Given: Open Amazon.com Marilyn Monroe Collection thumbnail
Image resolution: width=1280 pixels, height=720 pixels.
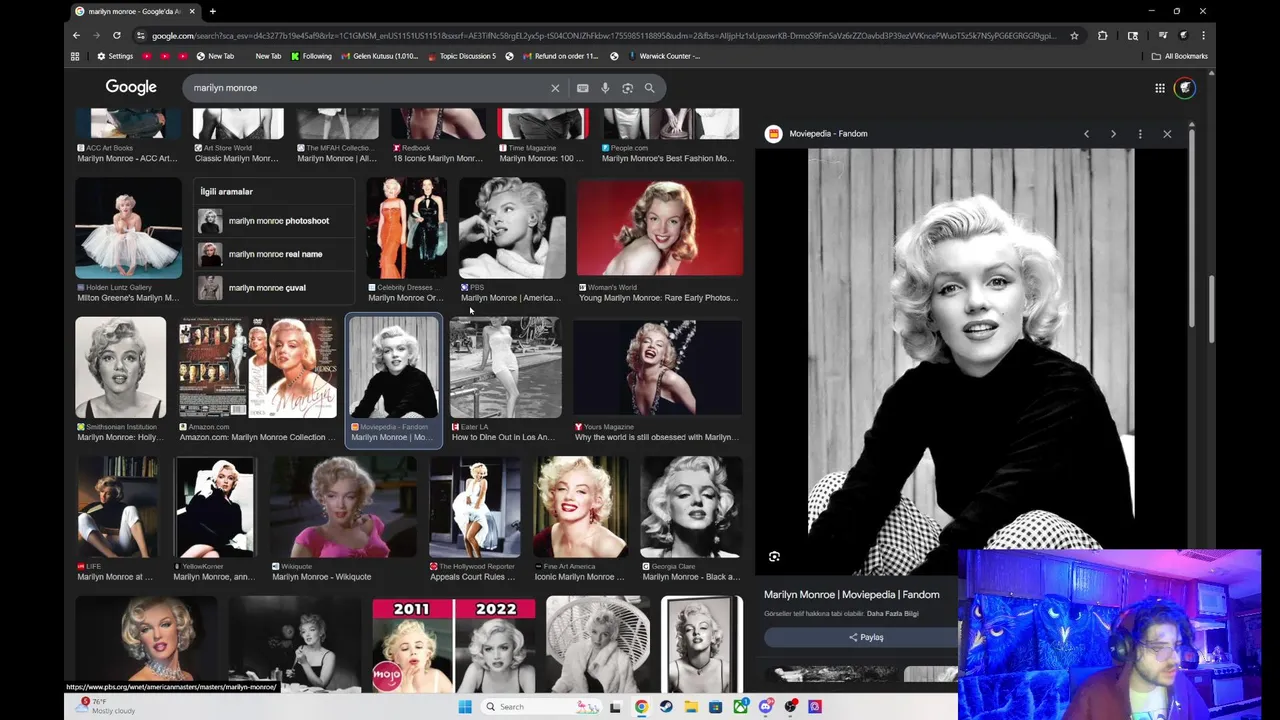Looking at the screenshot, I should pos(257,368).
